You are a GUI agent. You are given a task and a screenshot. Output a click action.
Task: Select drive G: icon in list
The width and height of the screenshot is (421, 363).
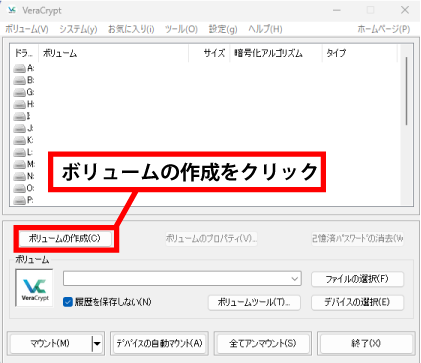tap(19, 93)
